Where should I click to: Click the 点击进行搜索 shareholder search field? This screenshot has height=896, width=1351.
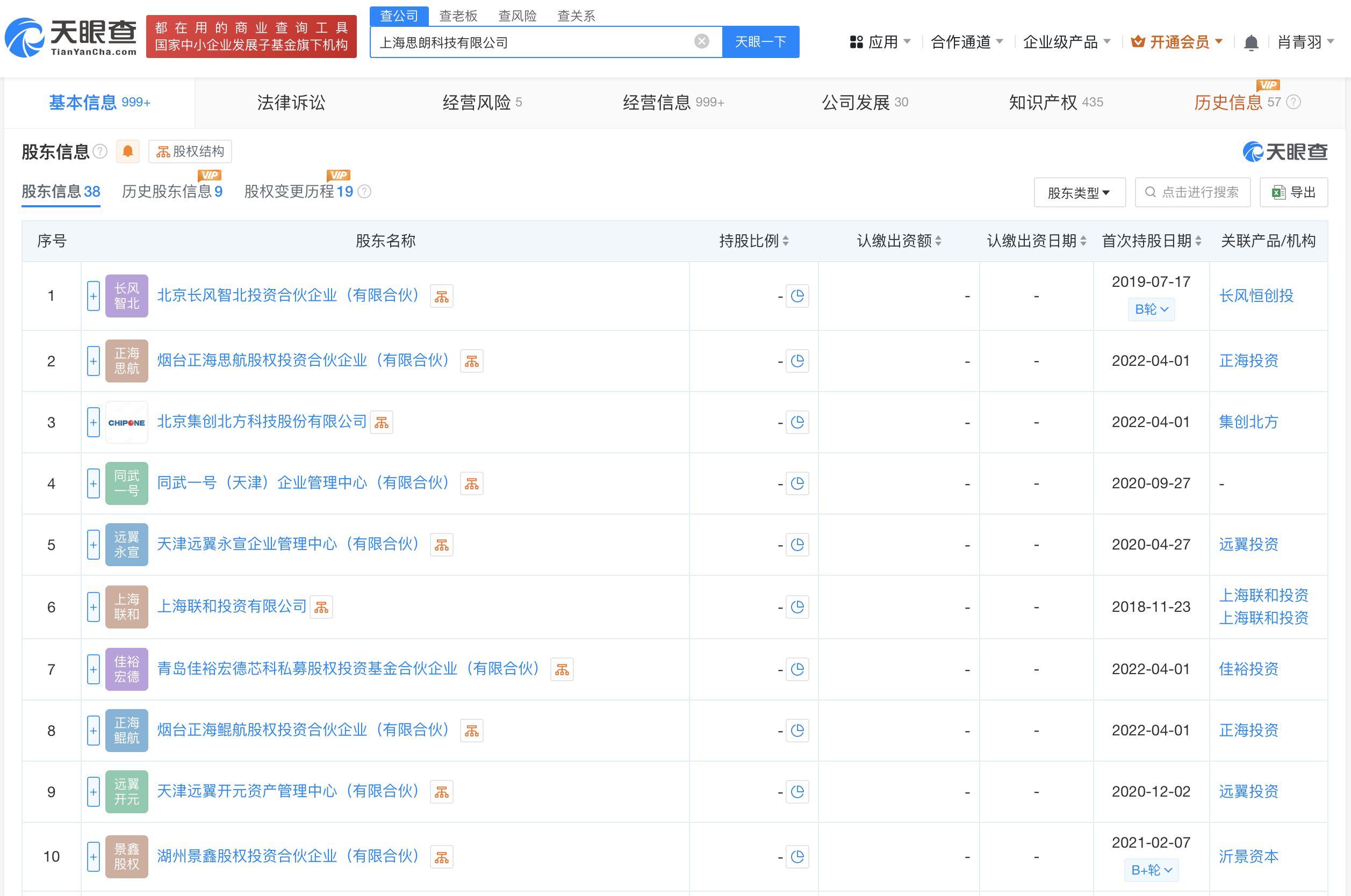tap(1192, 192)
